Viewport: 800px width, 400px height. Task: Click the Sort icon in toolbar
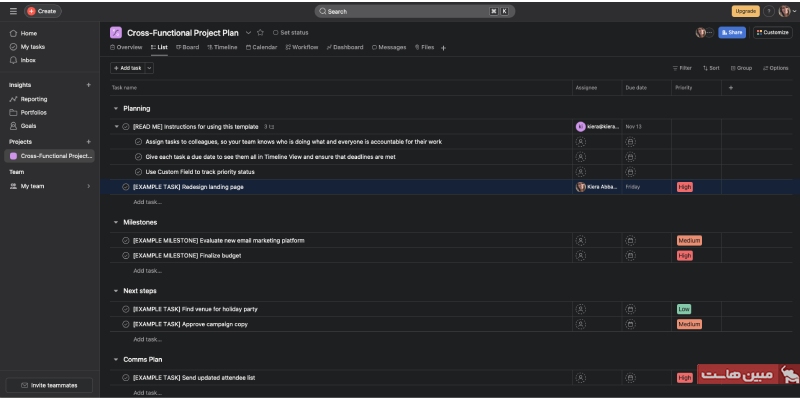pyautogui.click(x=710, y=68)
